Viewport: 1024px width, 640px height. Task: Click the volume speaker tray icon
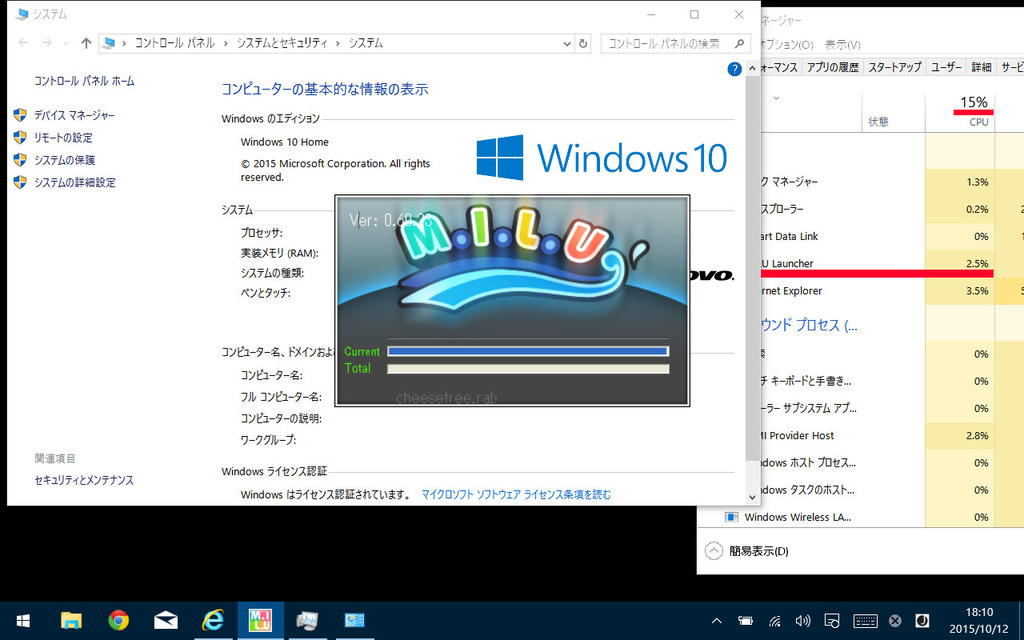pos(802,621)
